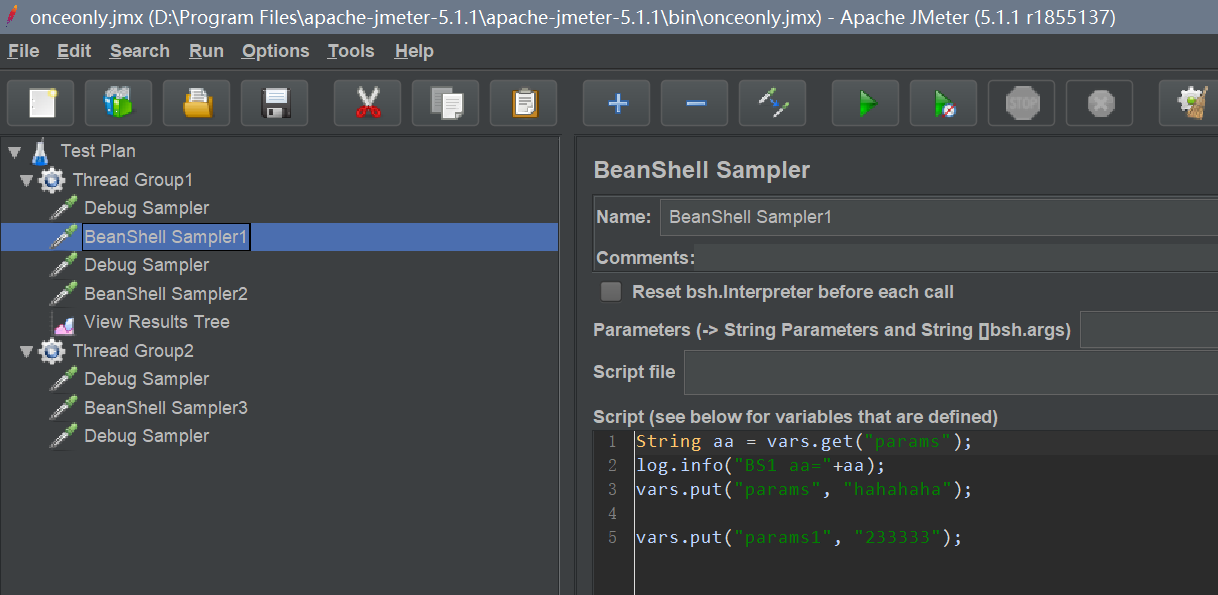The height and width of the screenshot is (595, 1218).
Task: Click line number 4 in script gutter
Action: 612,514
